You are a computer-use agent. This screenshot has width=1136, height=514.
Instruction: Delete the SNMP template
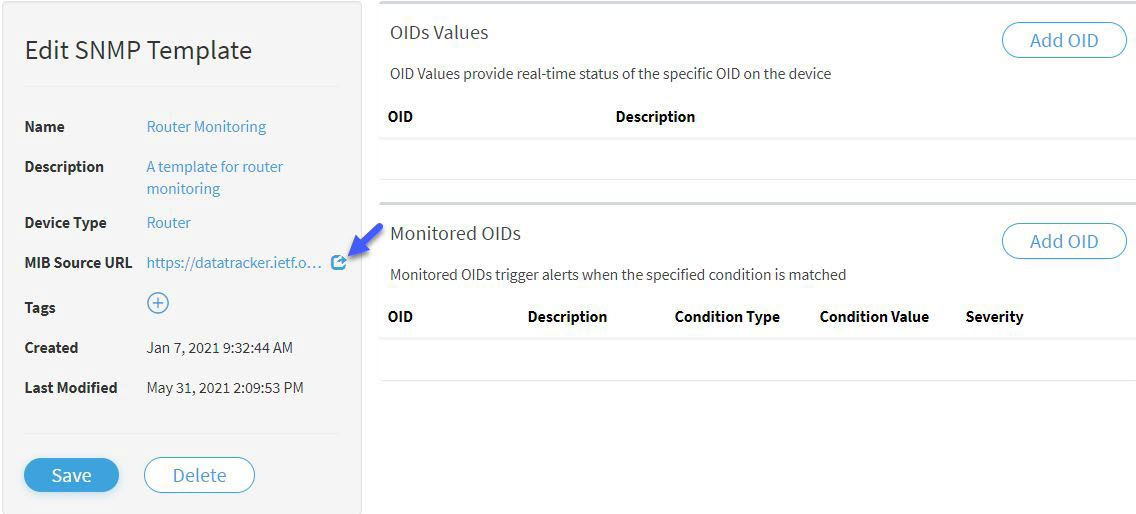(199, 475)
